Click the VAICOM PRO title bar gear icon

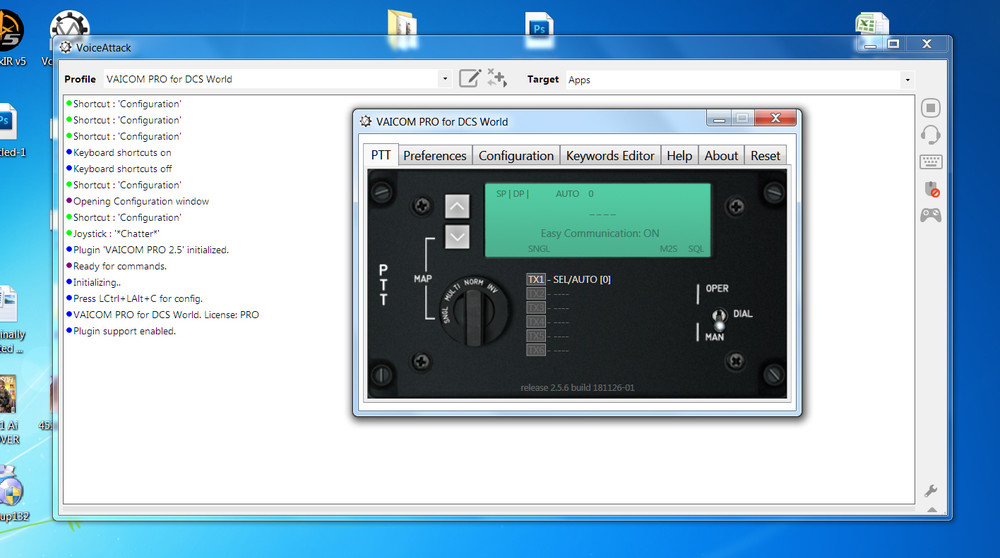pos(365,121)
